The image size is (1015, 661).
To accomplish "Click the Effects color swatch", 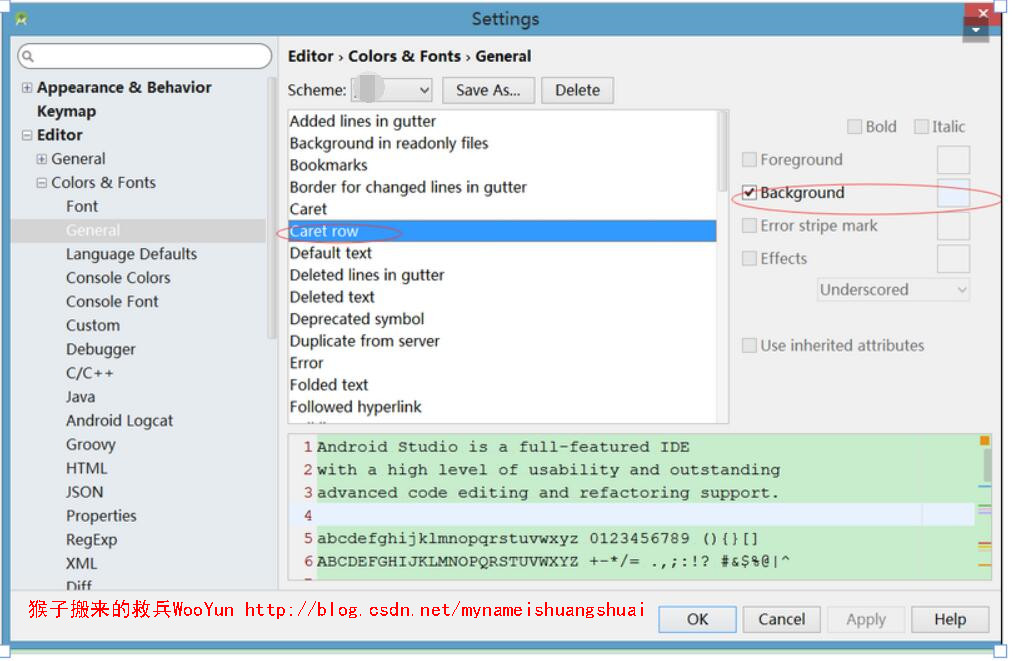I will 953,259.
